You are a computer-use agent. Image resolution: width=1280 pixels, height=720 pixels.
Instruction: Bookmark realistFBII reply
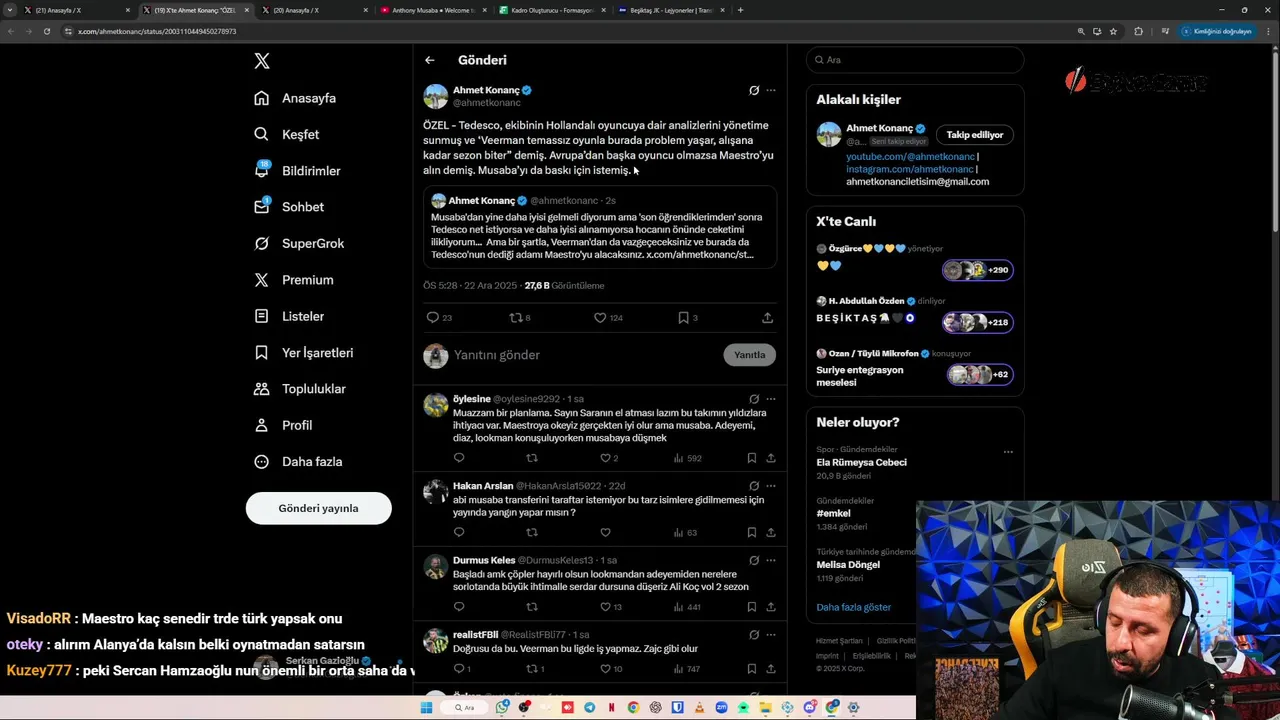click(751, 669)
